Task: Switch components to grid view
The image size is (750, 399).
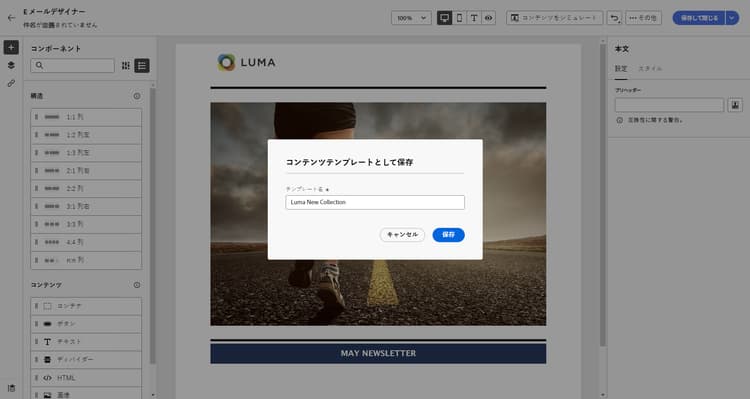Action: pos(126,66)
